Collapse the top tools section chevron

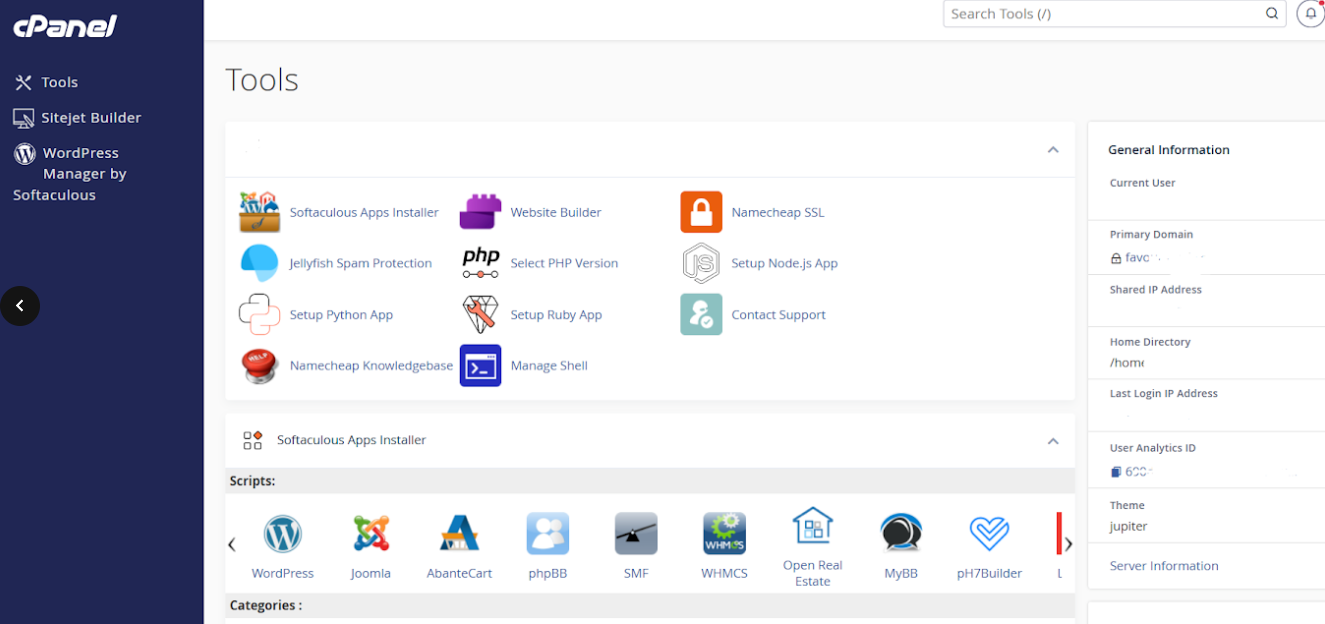click(1052, 148)
